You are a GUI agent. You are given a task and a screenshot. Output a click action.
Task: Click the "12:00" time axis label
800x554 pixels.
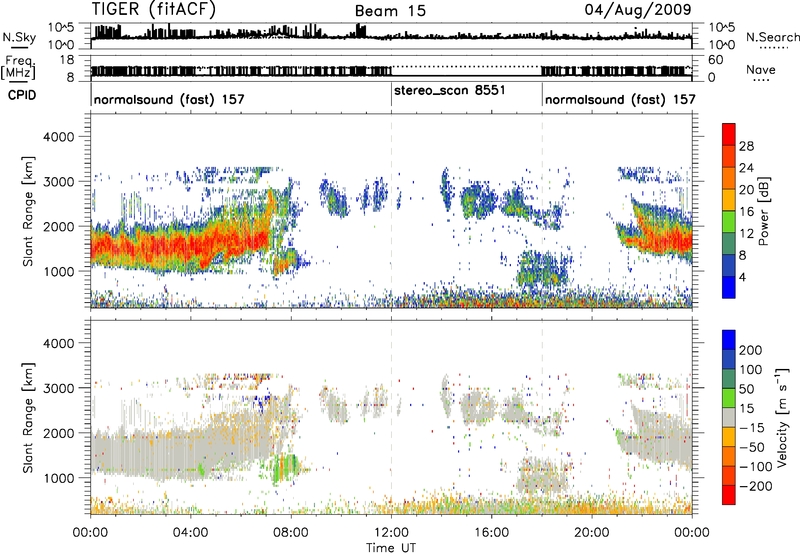pos(391,533)
